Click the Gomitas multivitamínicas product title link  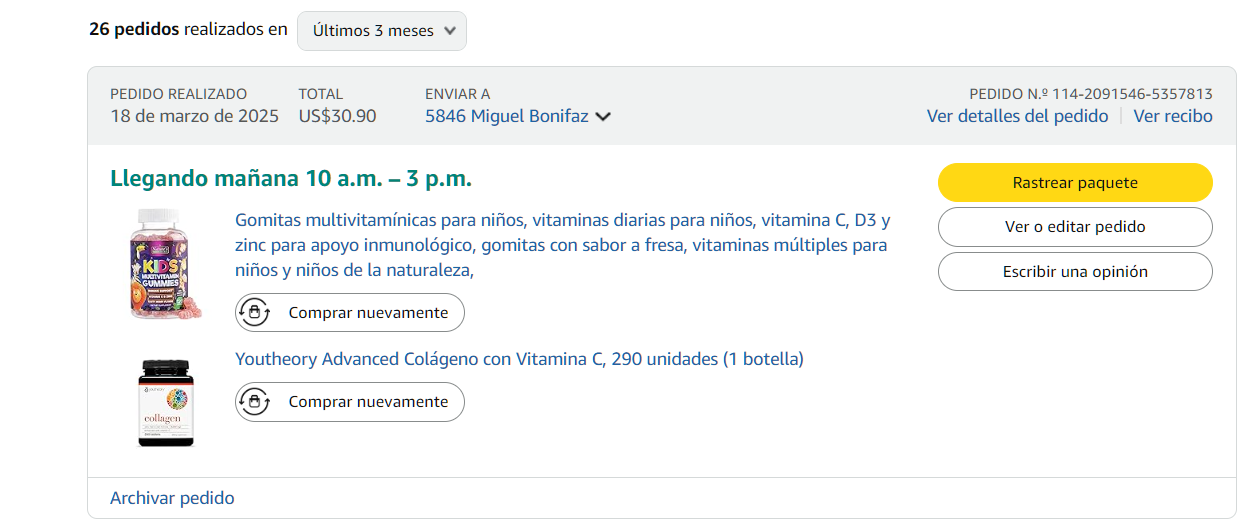[x=562, y=245]
